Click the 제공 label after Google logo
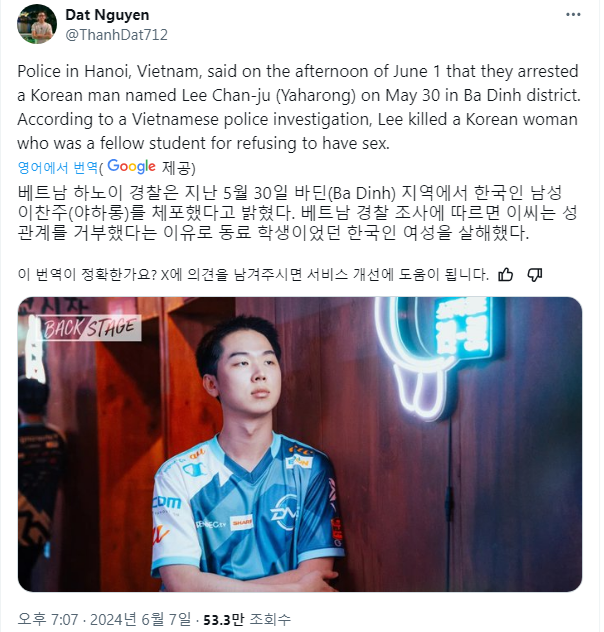The height and width of the screenshot is (632, 604). pos(178,167)
